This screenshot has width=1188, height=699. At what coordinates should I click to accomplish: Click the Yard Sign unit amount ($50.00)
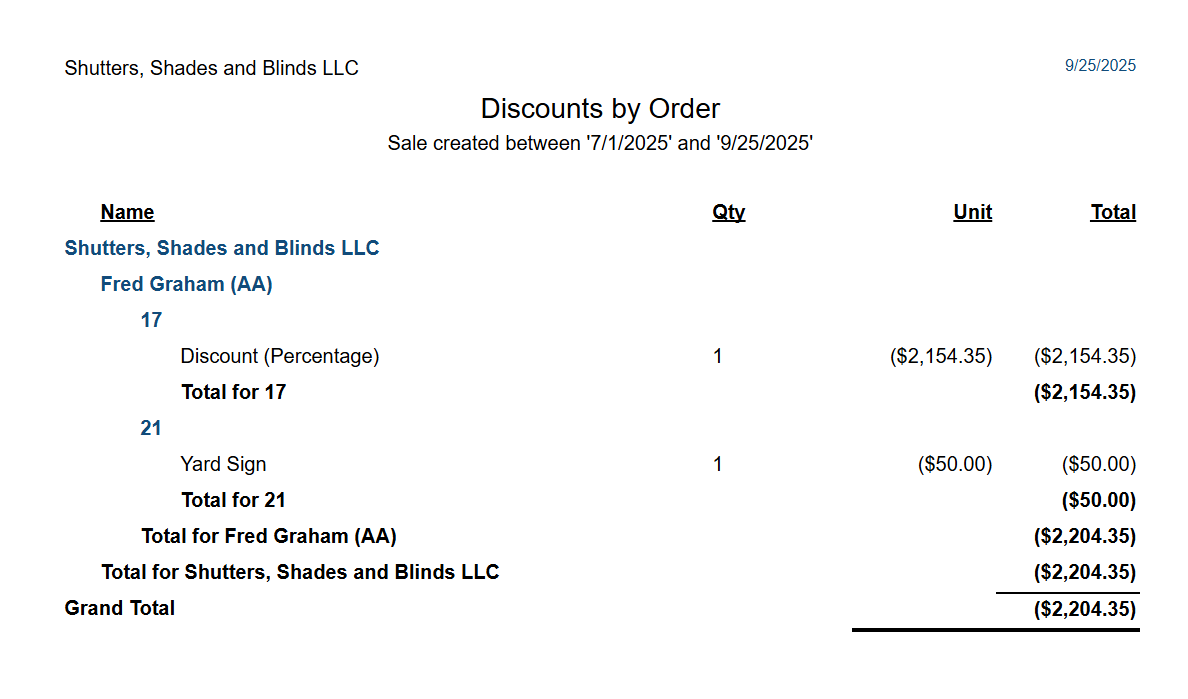(x=955, y=464)
